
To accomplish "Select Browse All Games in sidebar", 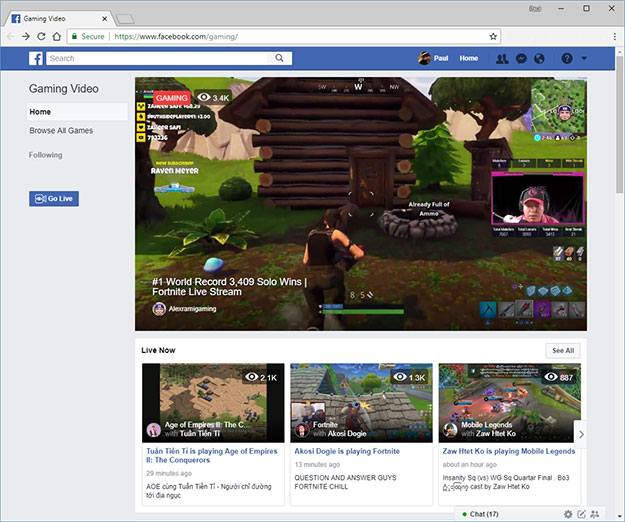I will [x=61, y=131].
